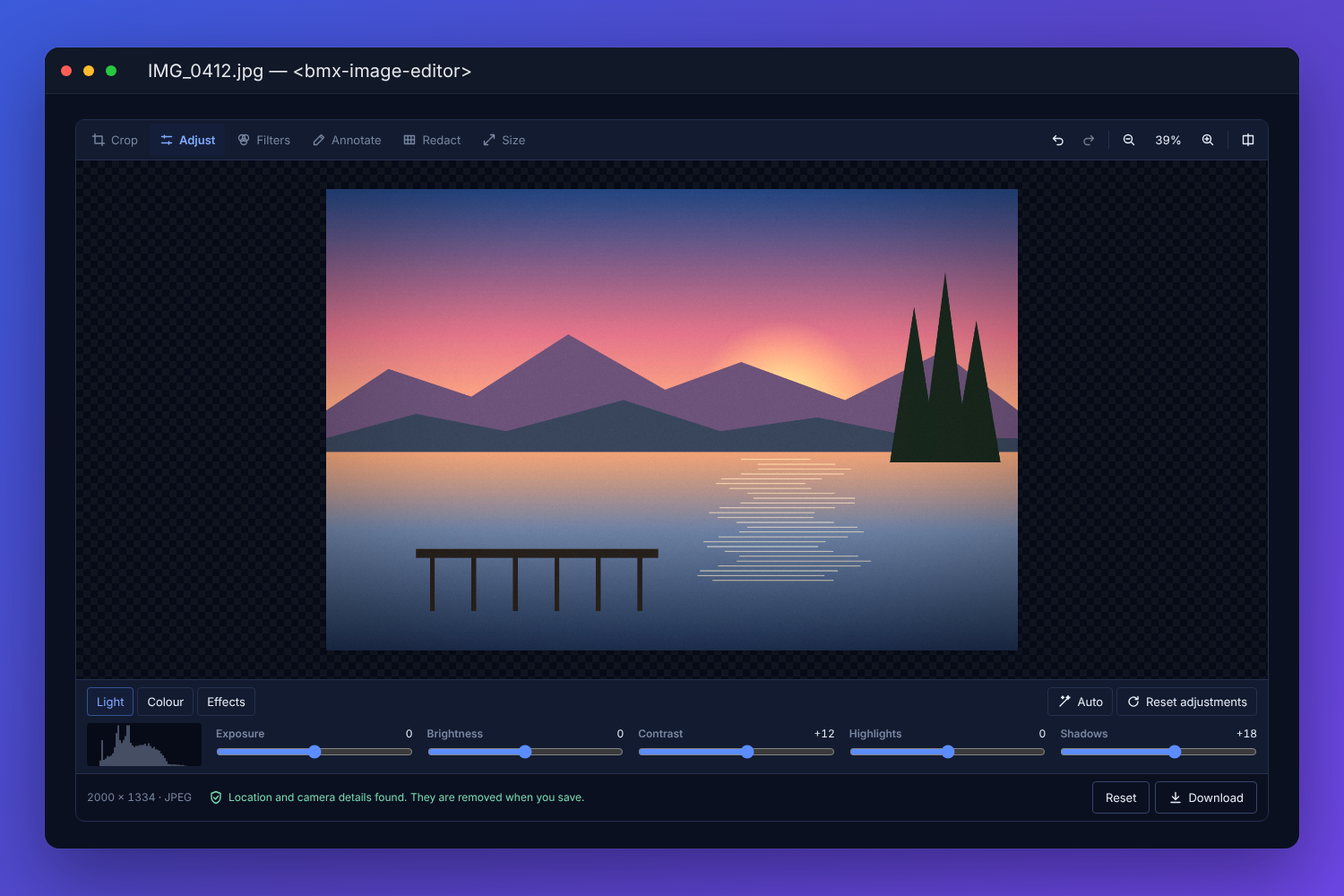This screenshot has width=1344, height=896.
Task: Click the 2000 × 1334 · JPEG info
Action: [x=140, y=797]
